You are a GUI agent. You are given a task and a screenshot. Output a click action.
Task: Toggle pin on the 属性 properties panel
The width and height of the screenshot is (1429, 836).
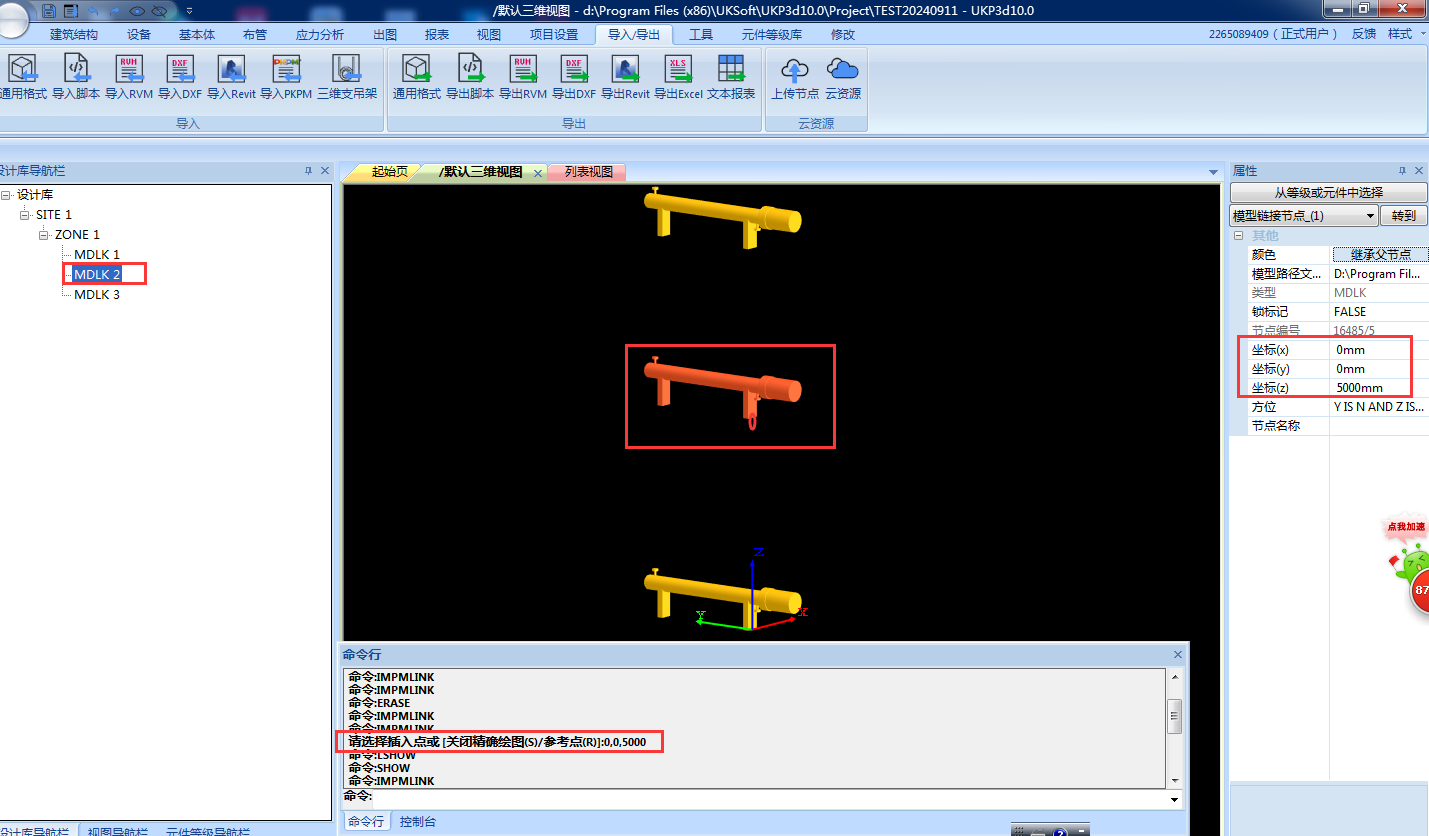coord(1402,171)
